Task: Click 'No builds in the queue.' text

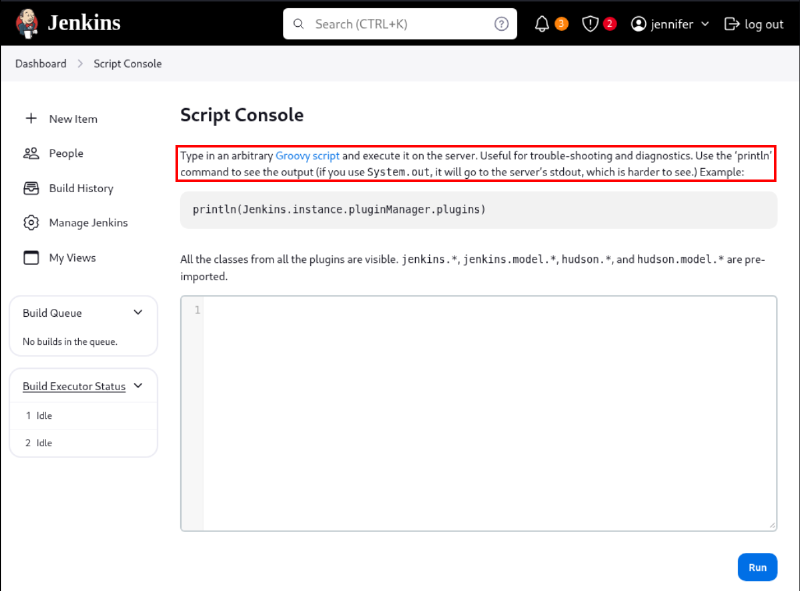Action: point(70,341)
